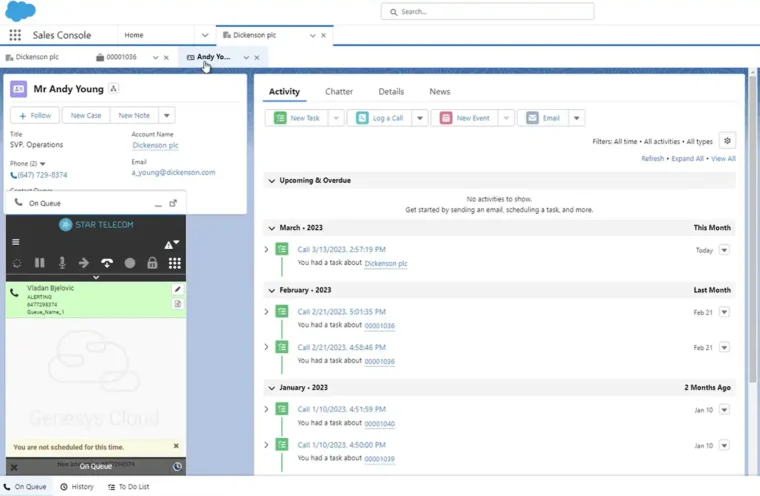760x496 pixels.
Task: Open the App Launcher grid icon
Action: [15, 35]
